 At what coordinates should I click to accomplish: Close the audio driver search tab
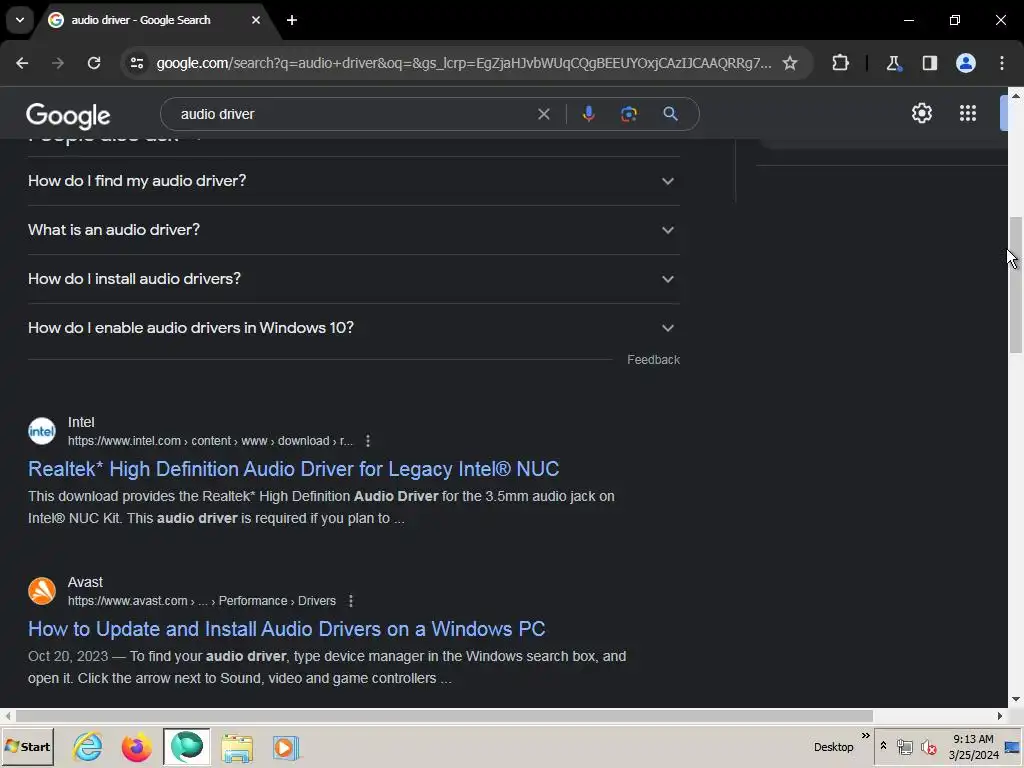click(256, 20)
